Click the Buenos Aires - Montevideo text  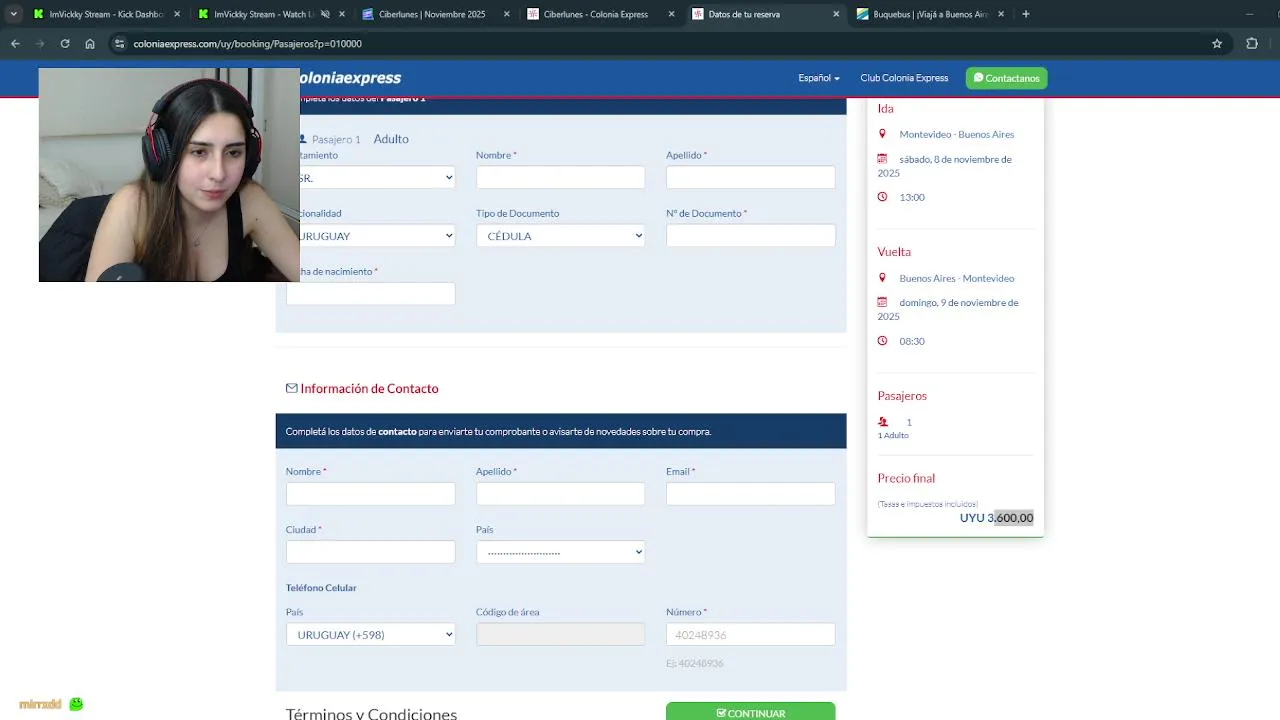click(956, 278)
